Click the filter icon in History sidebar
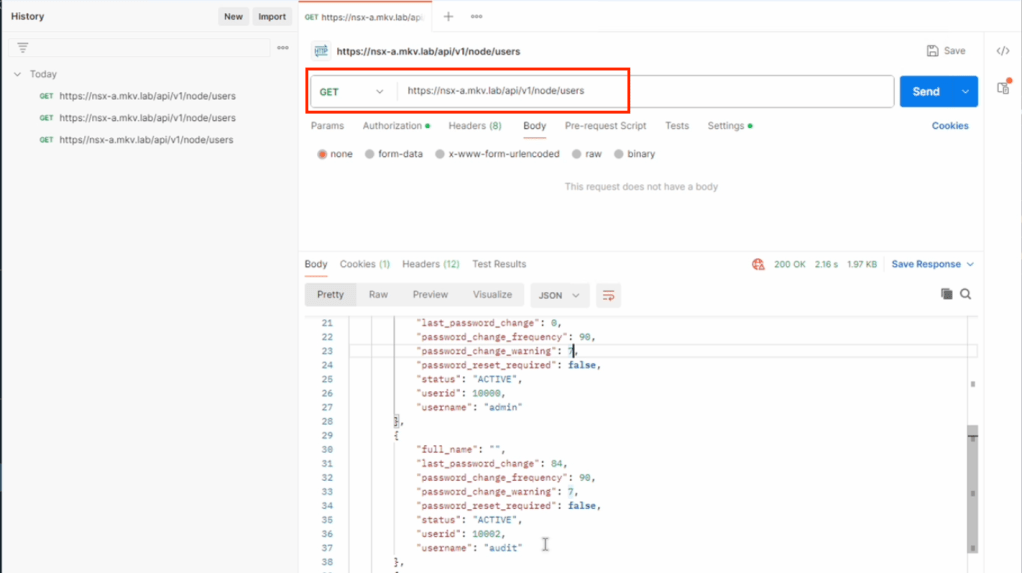 coord(23,48)
